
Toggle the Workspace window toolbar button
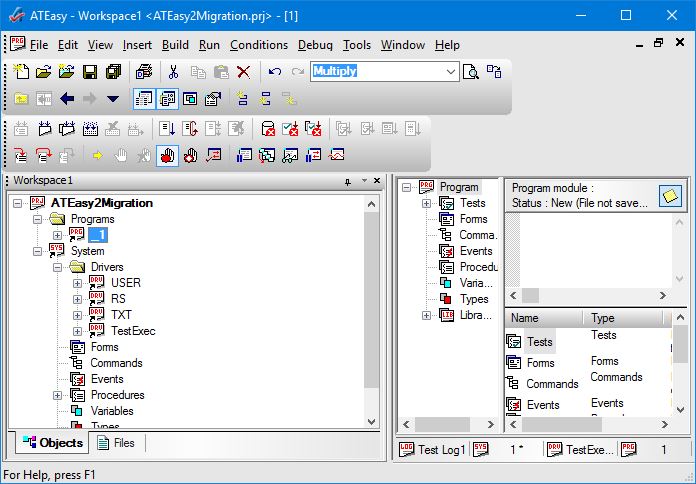point(144,99)
